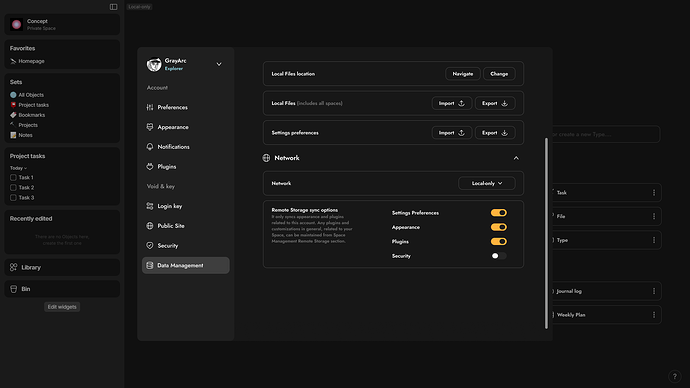Open the Preferences settings tab

tap(186, 107)
